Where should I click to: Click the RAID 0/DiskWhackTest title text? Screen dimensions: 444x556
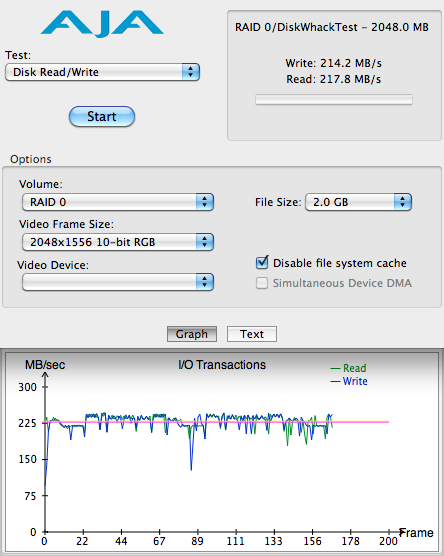[332, 27]
